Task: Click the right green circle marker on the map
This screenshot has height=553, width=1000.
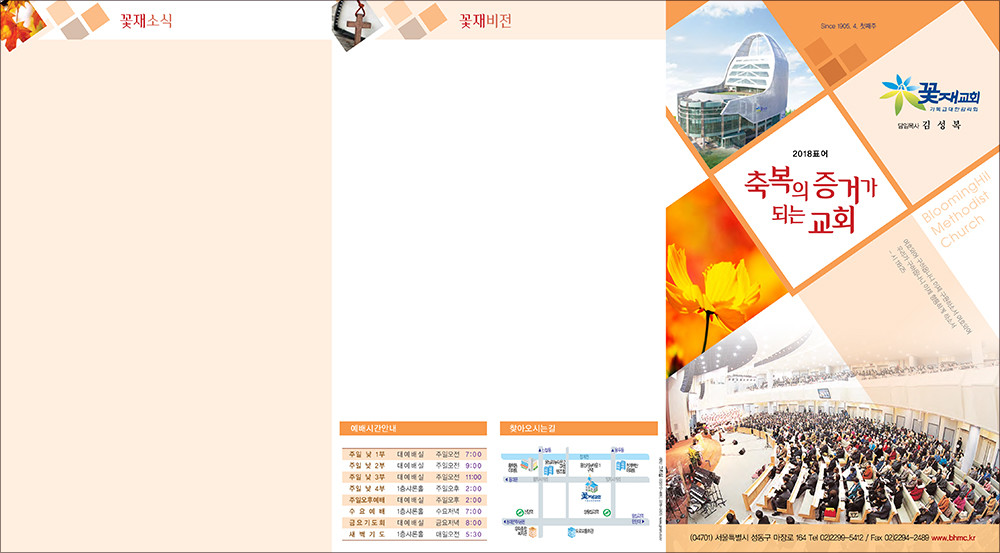Action: [607, 512]
